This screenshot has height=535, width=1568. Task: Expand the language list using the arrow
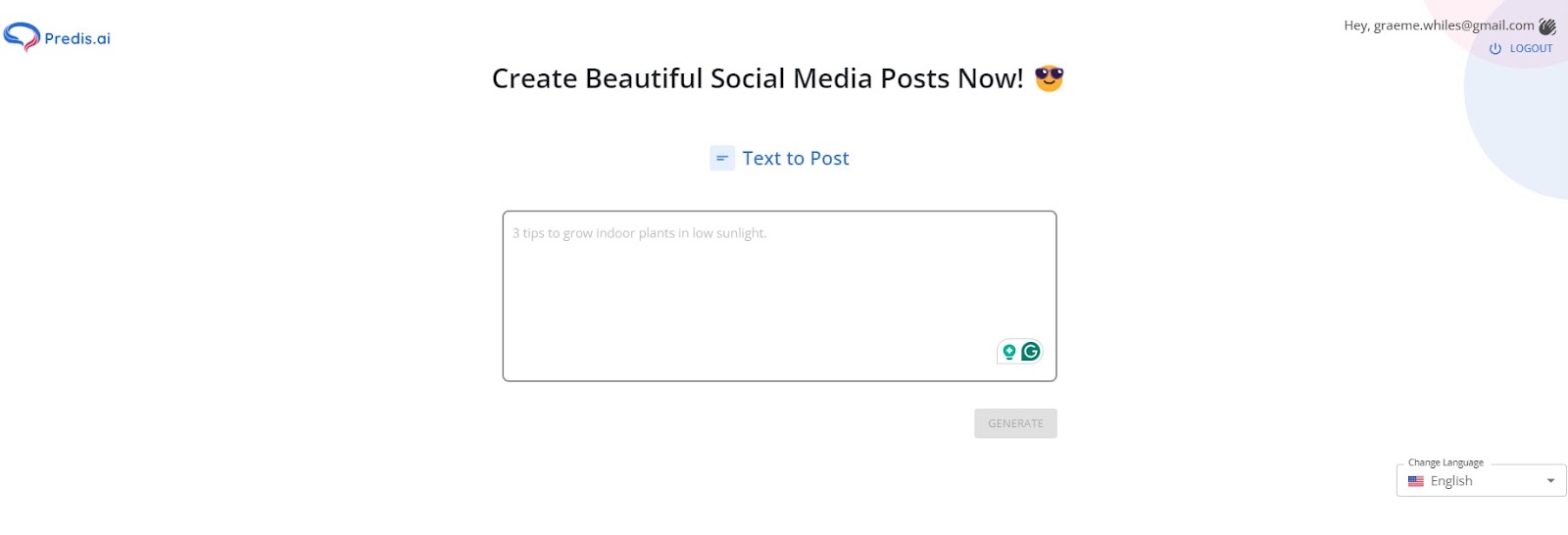(1550, 481)
